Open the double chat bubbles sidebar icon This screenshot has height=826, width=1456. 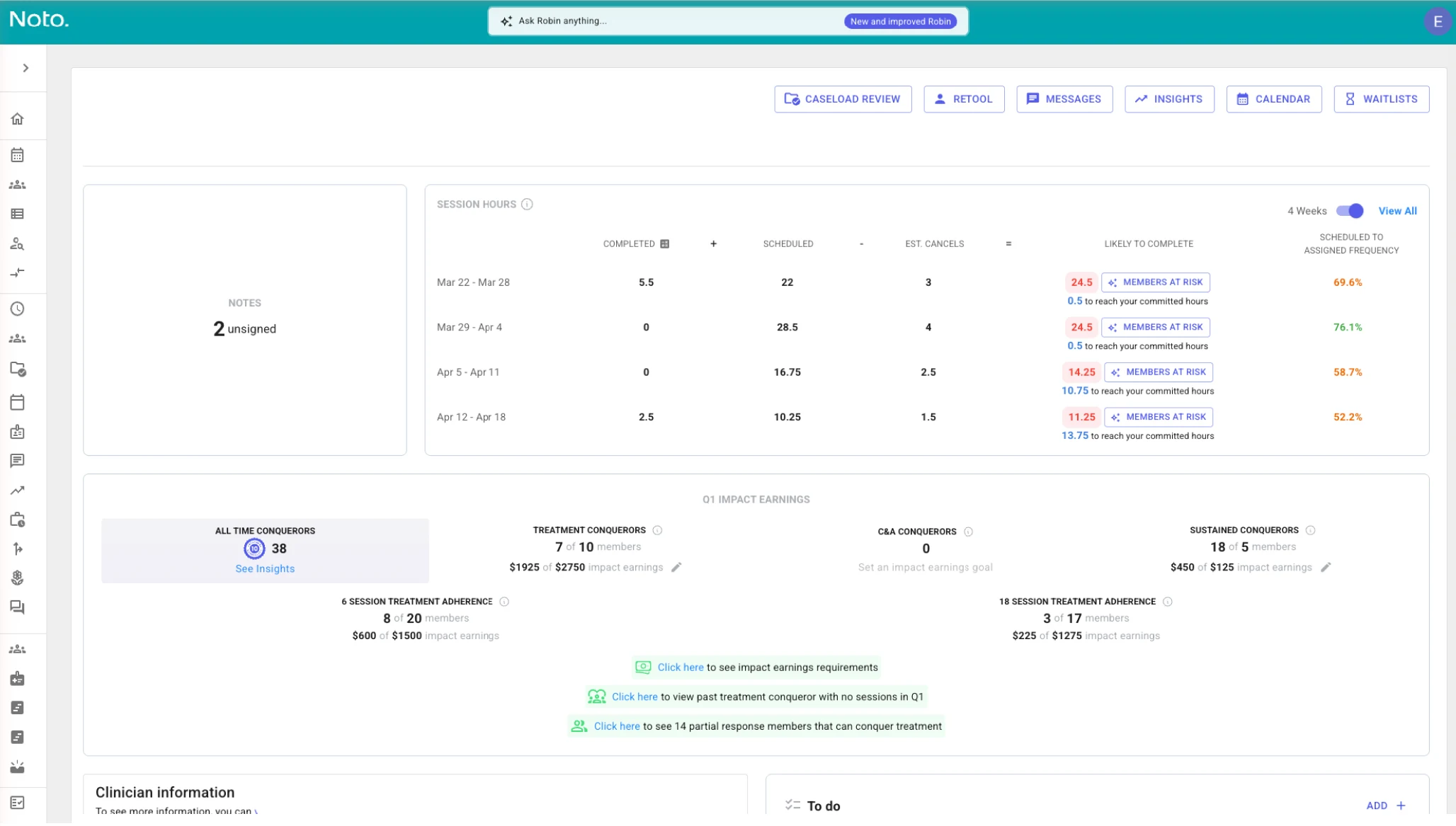(18, 607)
